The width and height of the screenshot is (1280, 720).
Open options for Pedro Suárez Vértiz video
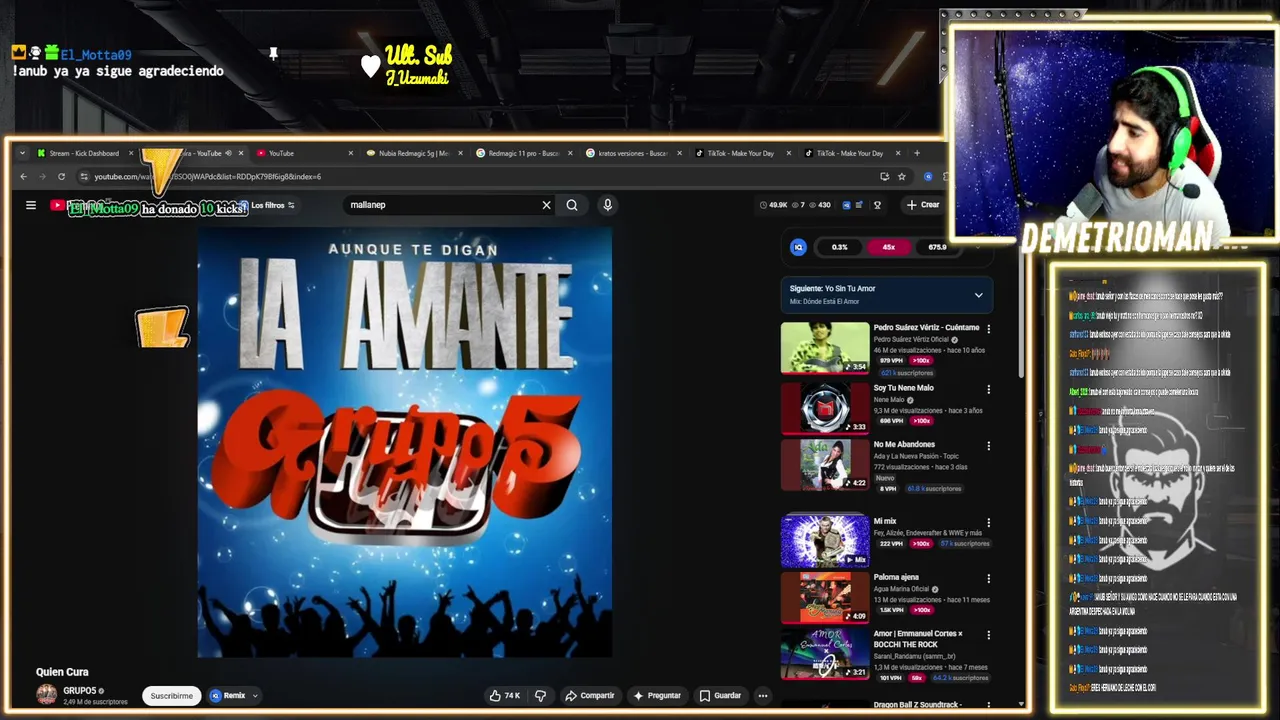989,329
